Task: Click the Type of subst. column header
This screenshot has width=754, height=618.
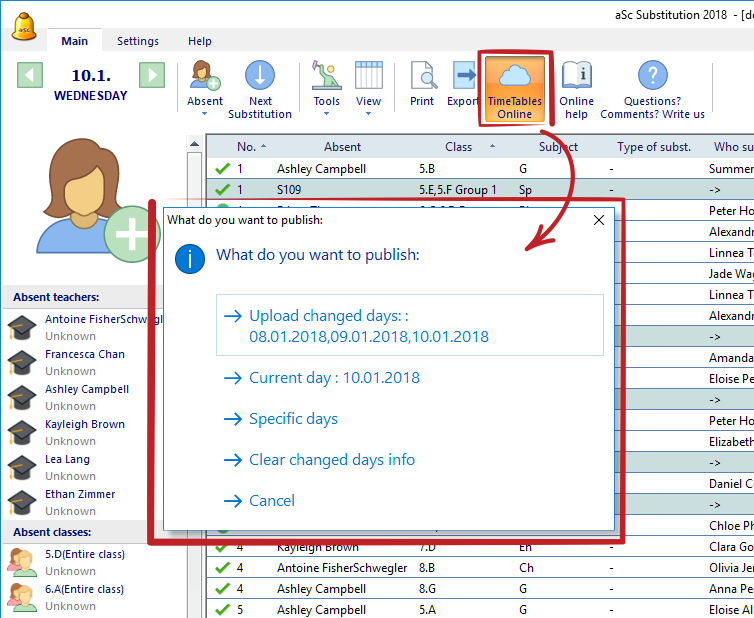Action: click(x=654, y=147)
